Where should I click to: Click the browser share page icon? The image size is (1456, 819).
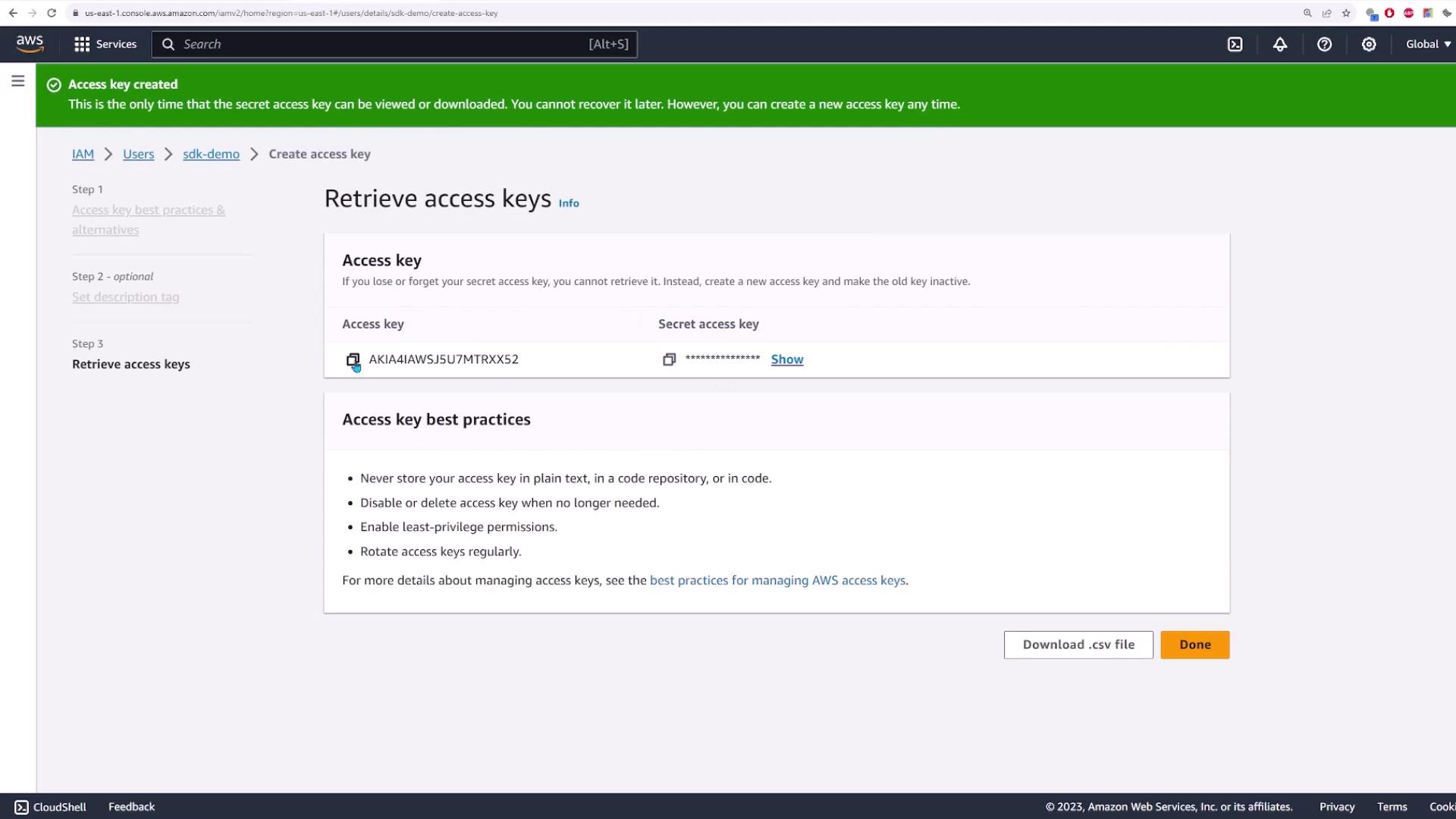coord(1327,13)
